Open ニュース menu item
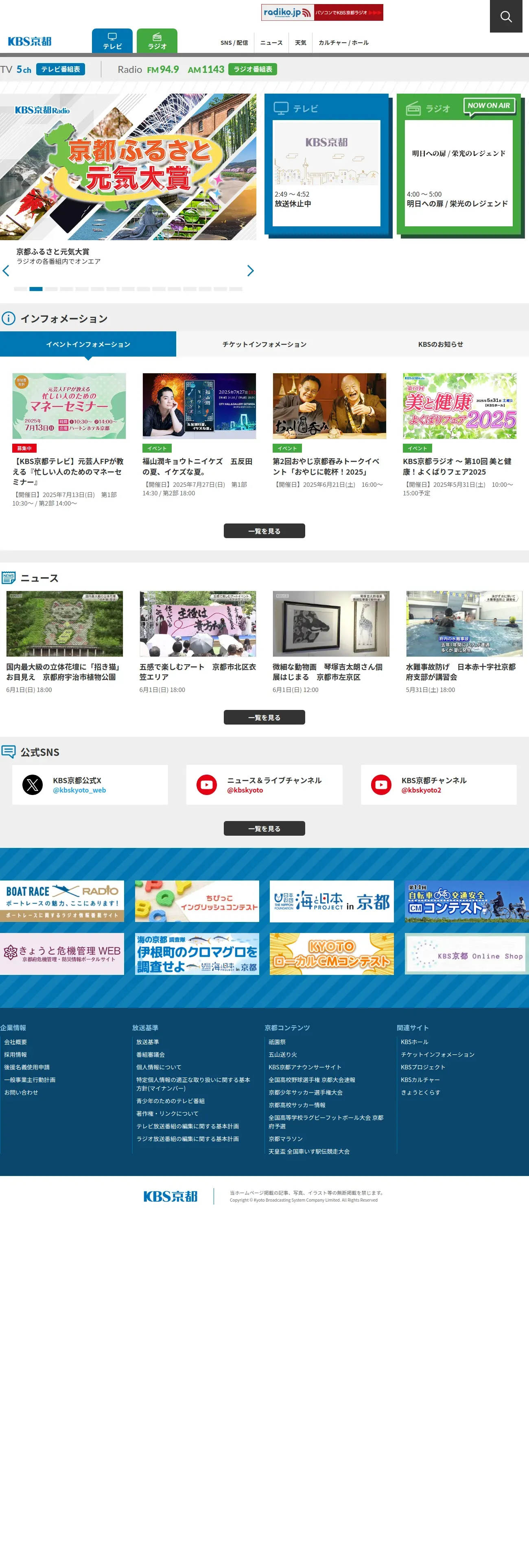This screenshot has width=529, height=1568. pyautogui.click(x=271, y=43)
